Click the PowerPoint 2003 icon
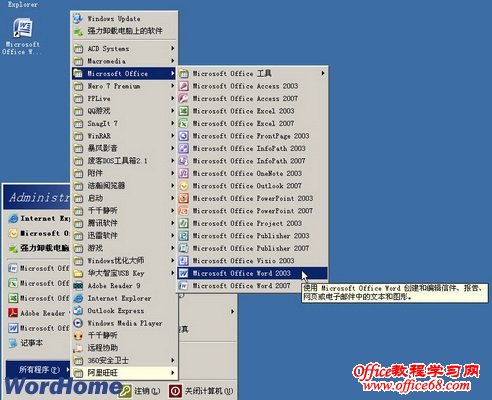 click(x=184, y=198)
